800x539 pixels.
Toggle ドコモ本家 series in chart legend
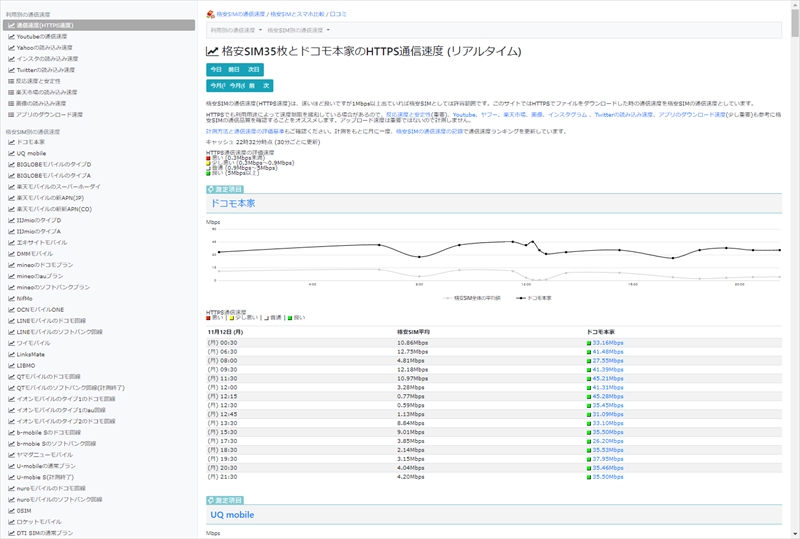tap(534, 298)
